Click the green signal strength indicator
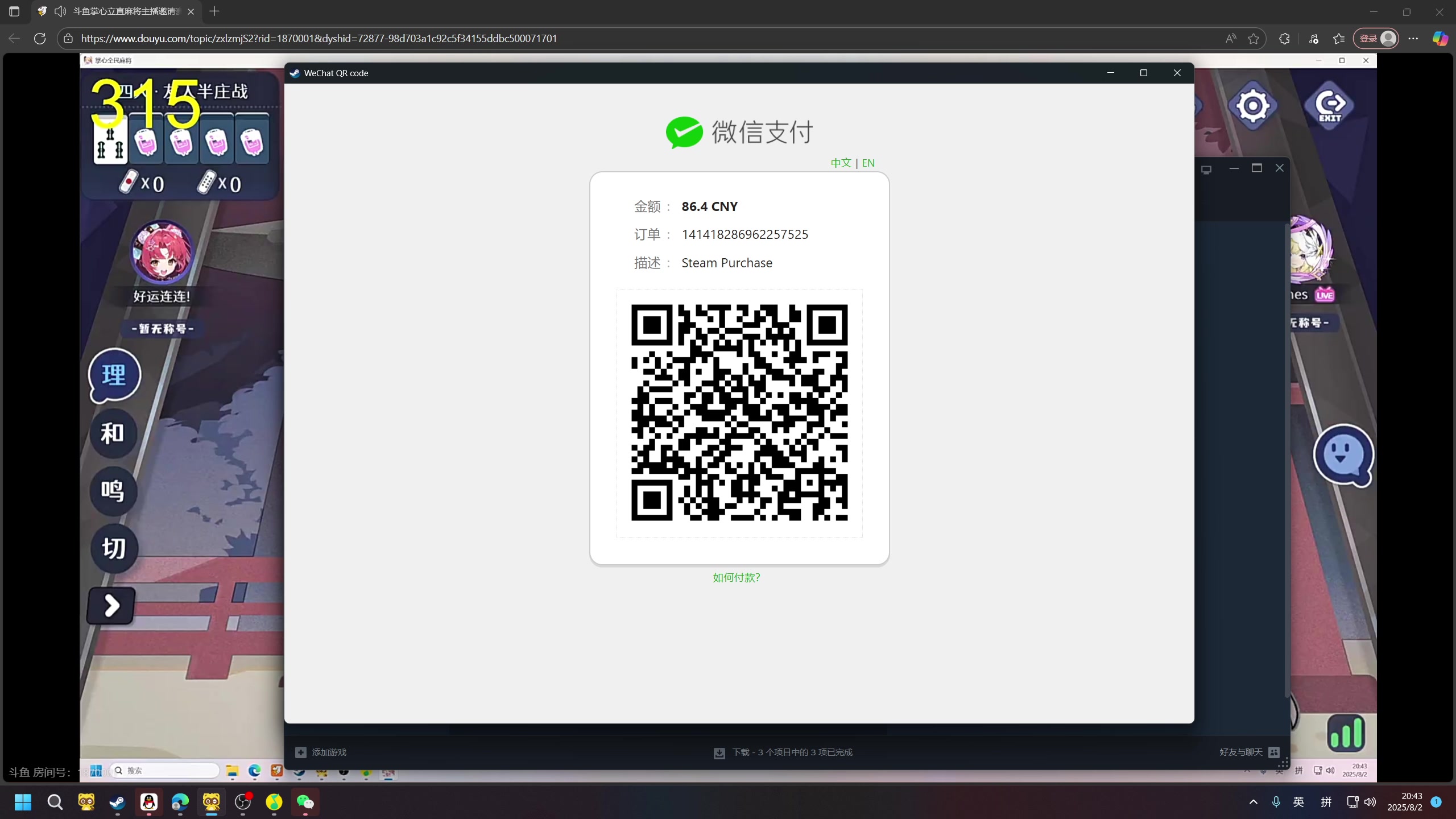The width and height of the screenshot is (1456, 819). pyautogui.click(x=1345, y=733)
